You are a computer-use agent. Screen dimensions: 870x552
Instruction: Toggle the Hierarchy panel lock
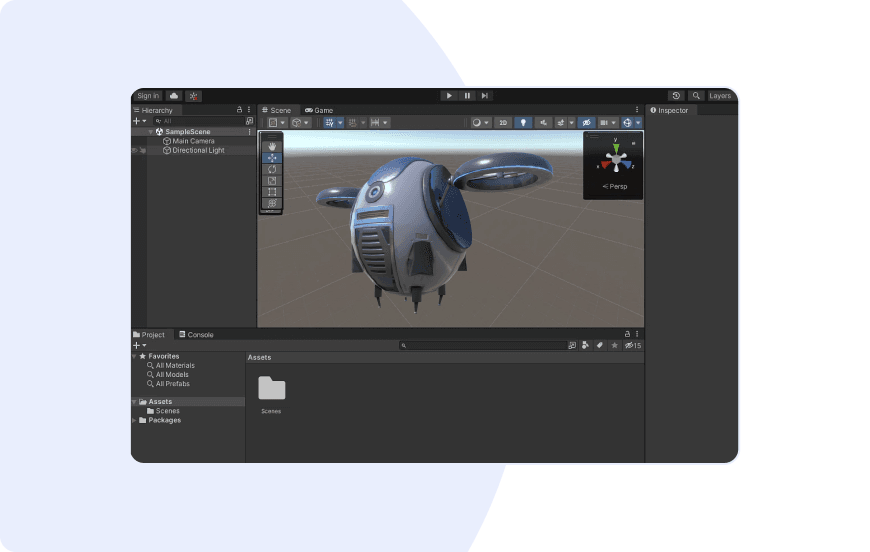240,110
